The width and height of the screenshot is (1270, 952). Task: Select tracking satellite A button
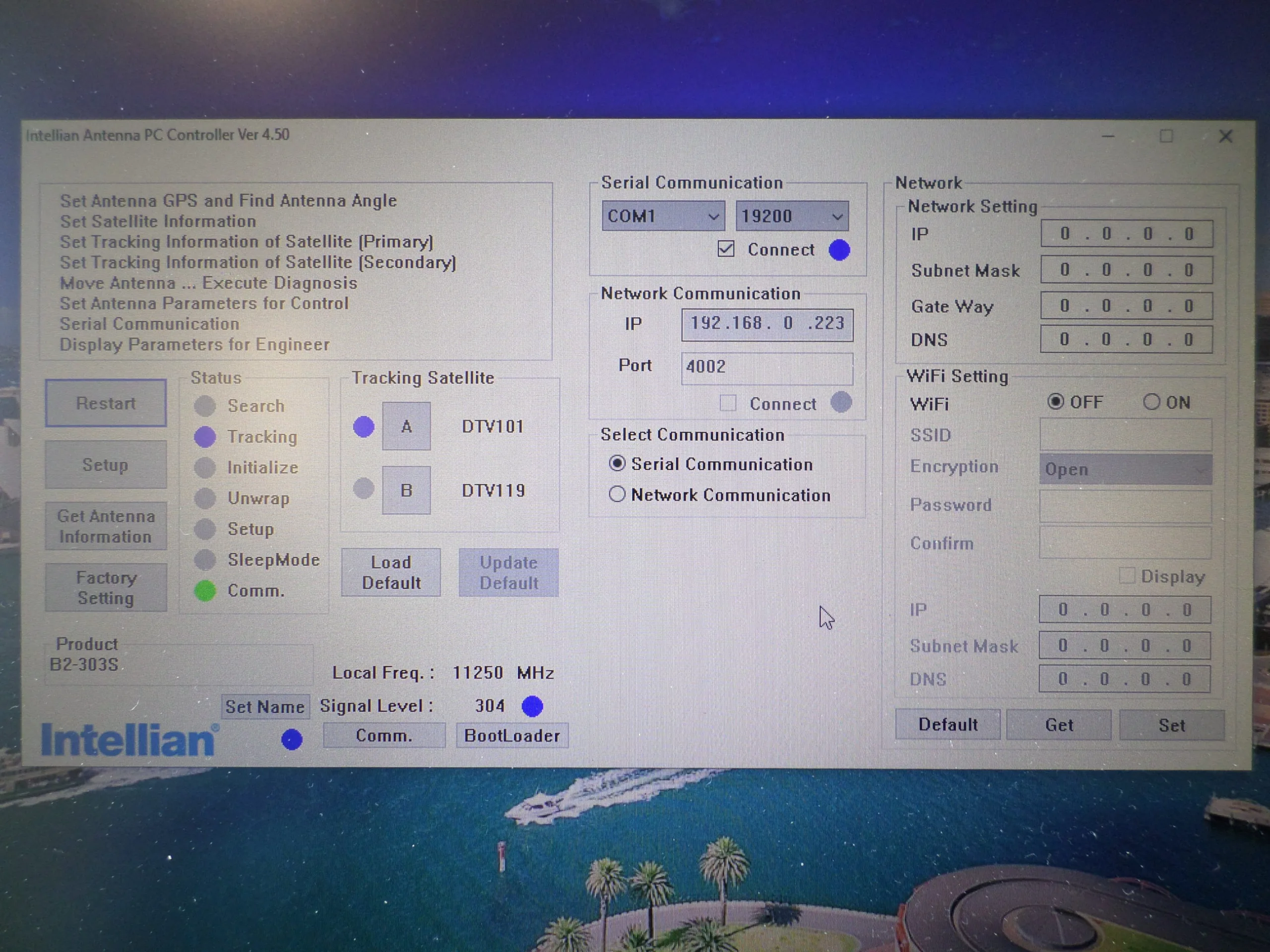pos(406,426)
